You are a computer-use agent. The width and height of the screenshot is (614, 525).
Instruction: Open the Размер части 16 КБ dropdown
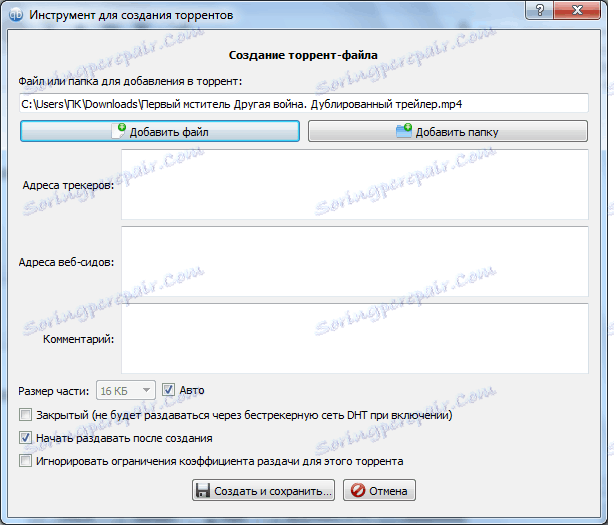point(126,390)
